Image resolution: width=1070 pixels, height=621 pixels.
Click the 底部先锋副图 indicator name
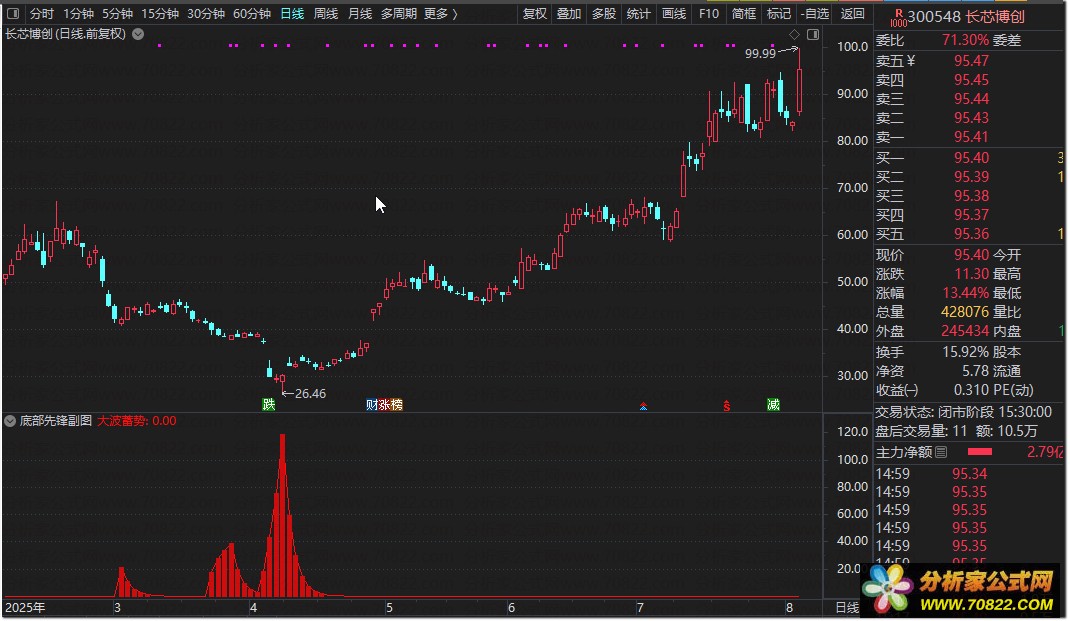tap(55, 421)
